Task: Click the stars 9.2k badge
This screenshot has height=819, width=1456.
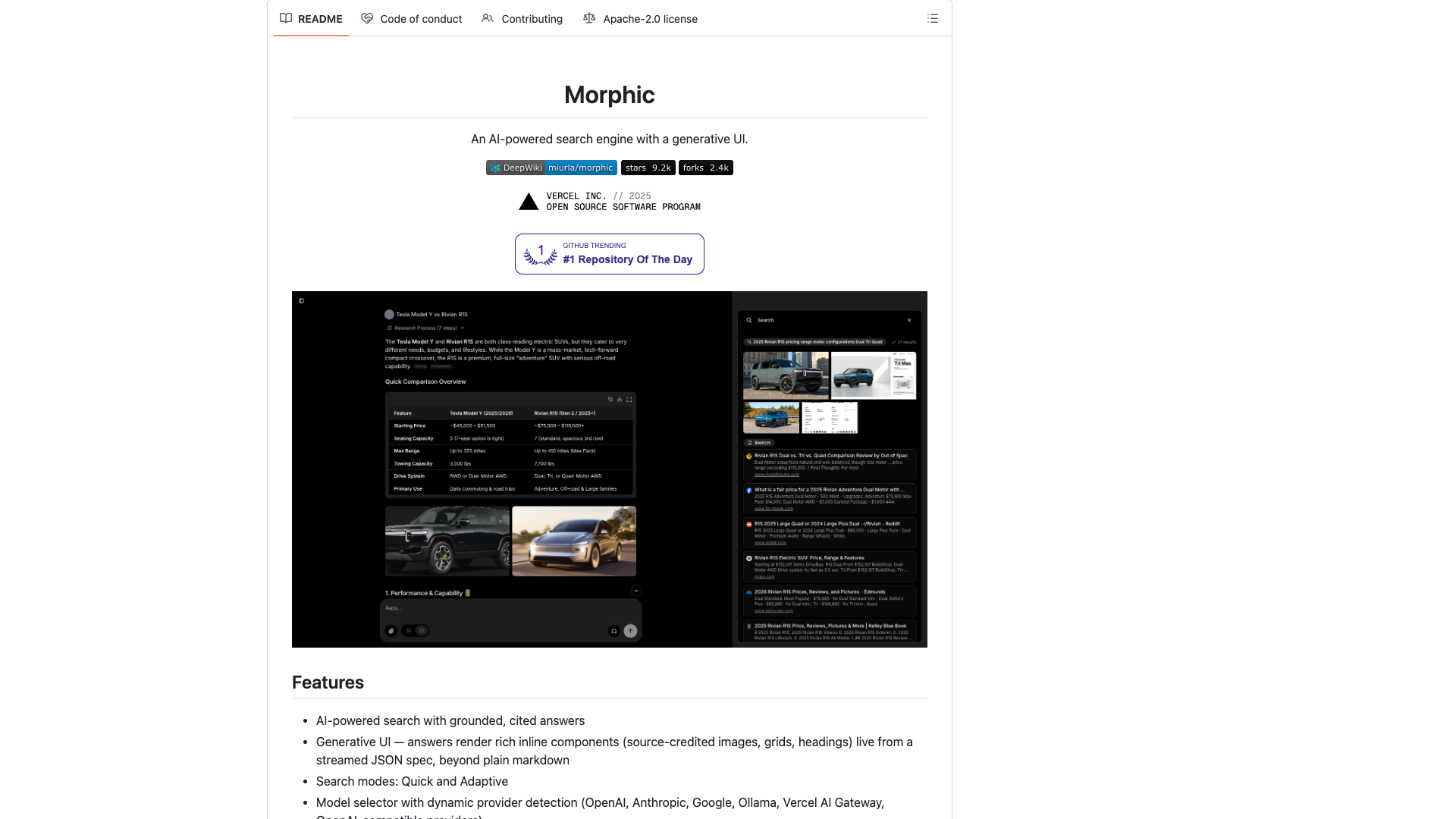Action: click(x=648, y=168)
